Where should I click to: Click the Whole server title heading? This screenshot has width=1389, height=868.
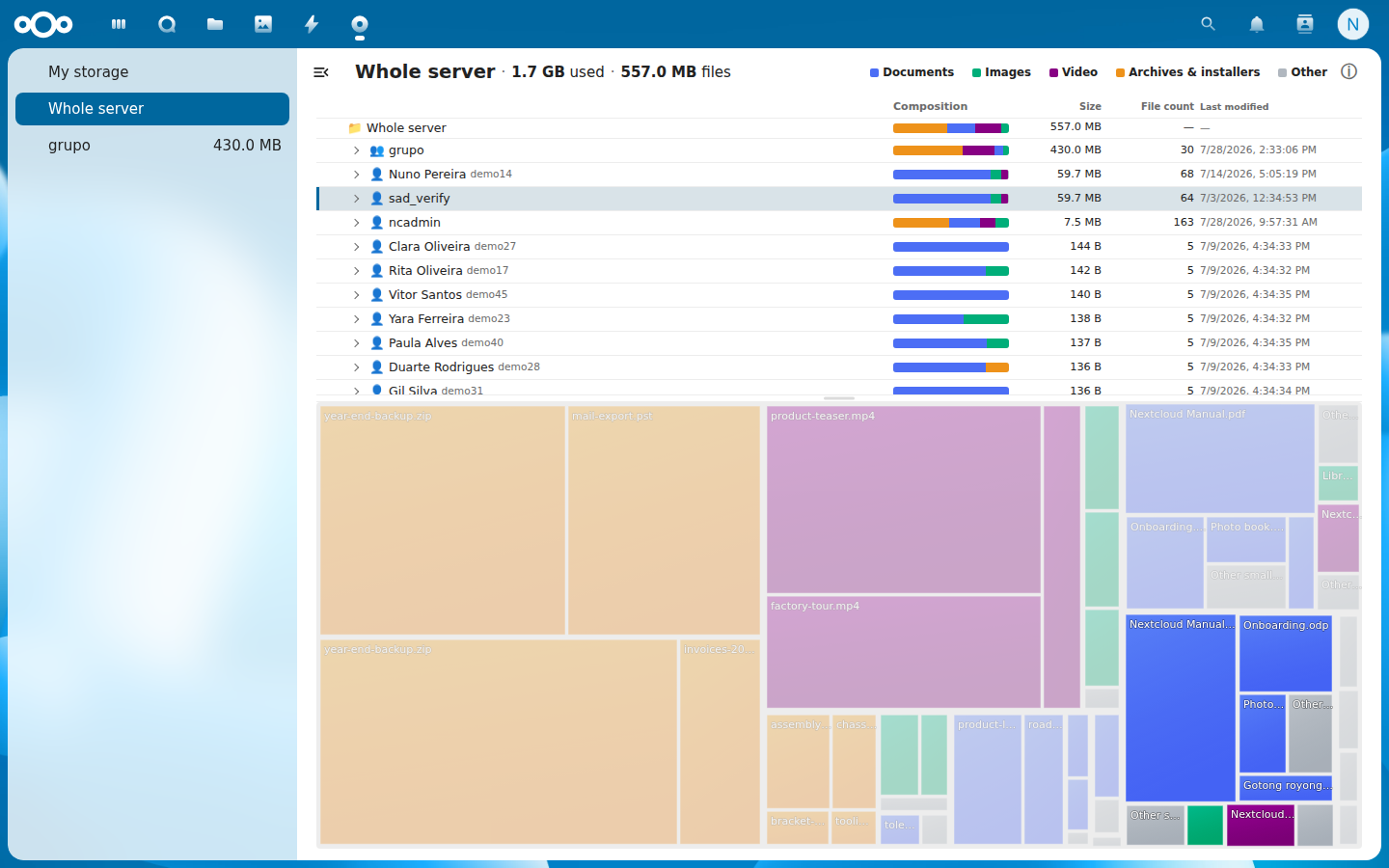(424, 72)
